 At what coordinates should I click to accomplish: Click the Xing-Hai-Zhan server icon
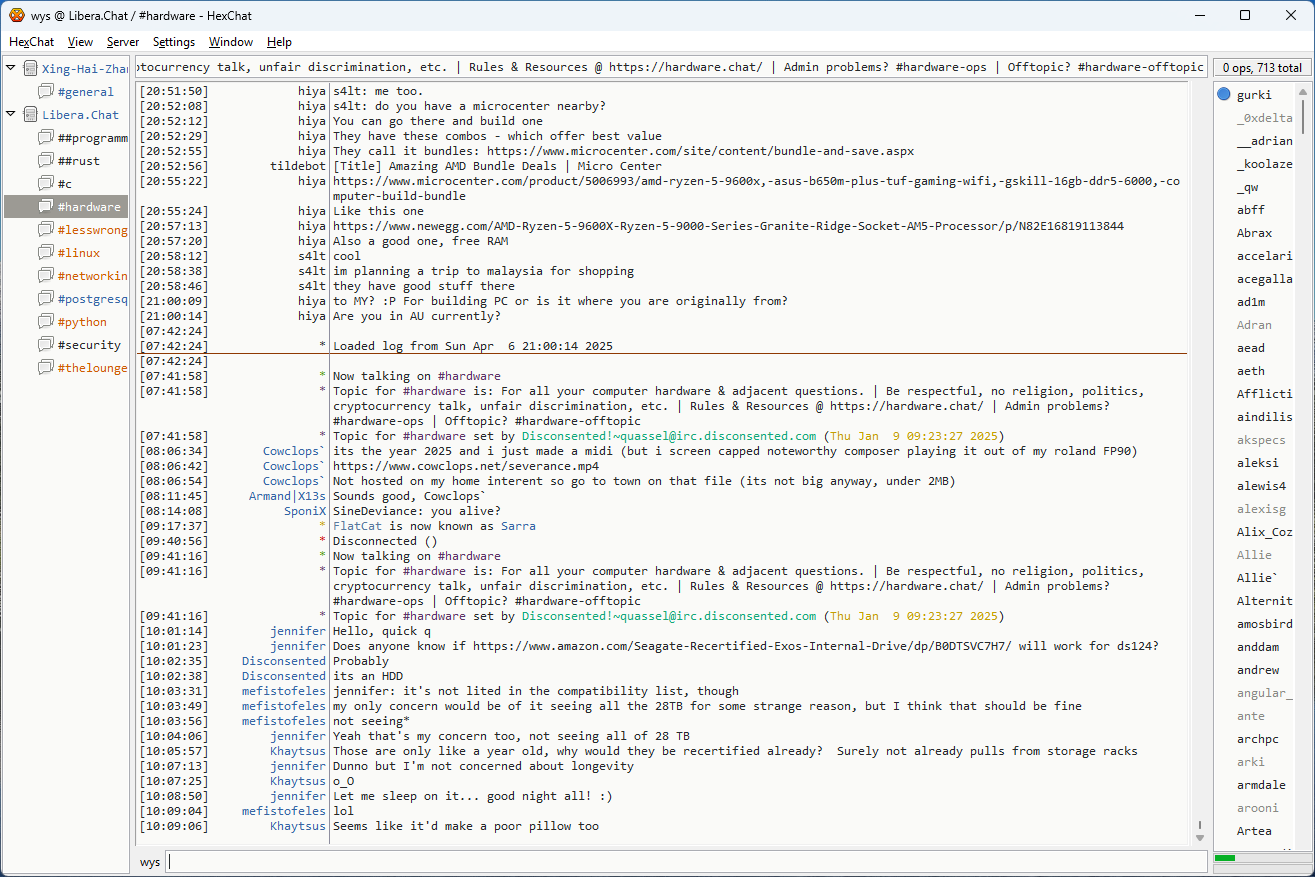(x=30, y=69)
